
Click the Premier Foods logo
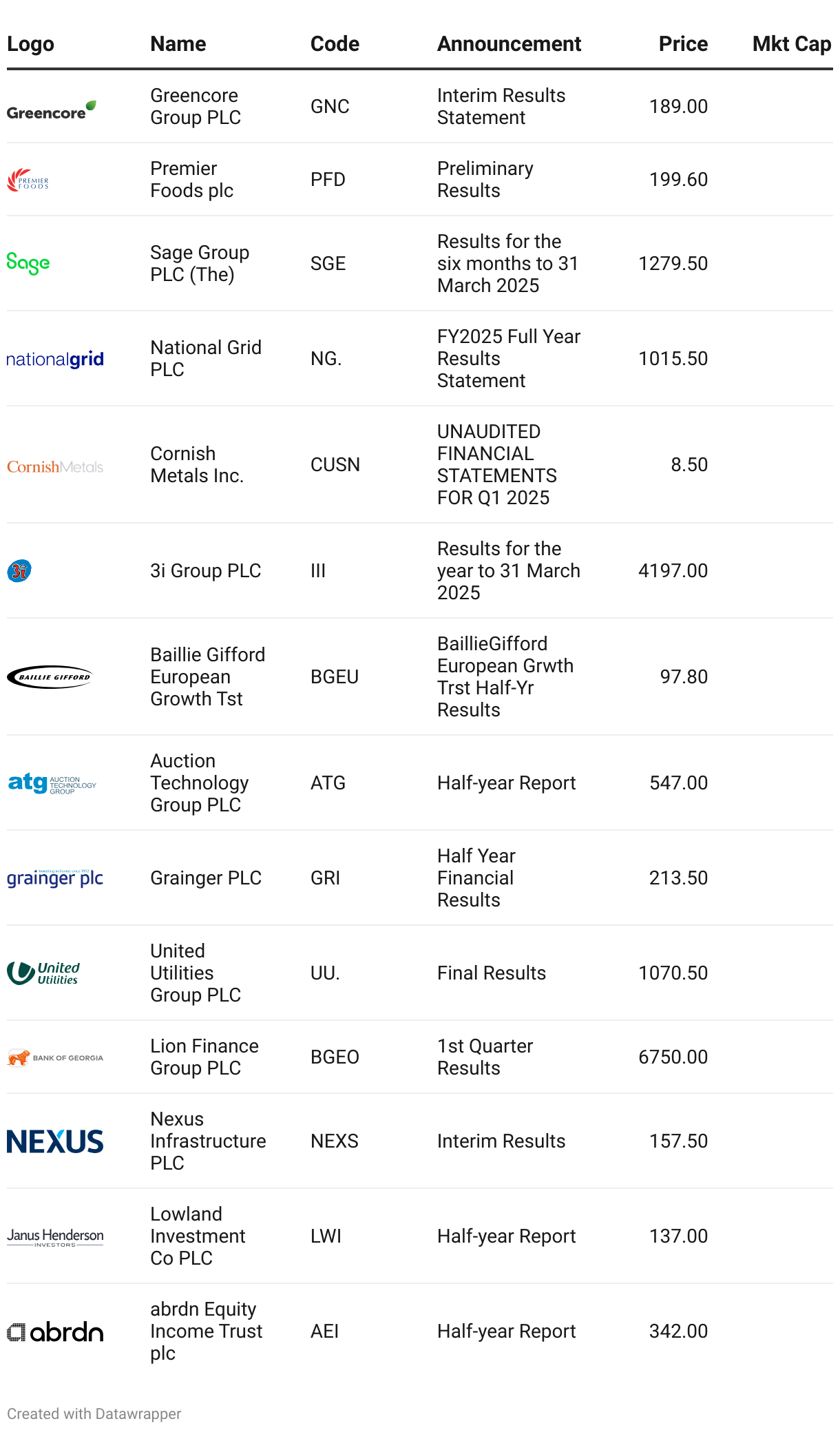pyautogui.click(x=28, y=180)
